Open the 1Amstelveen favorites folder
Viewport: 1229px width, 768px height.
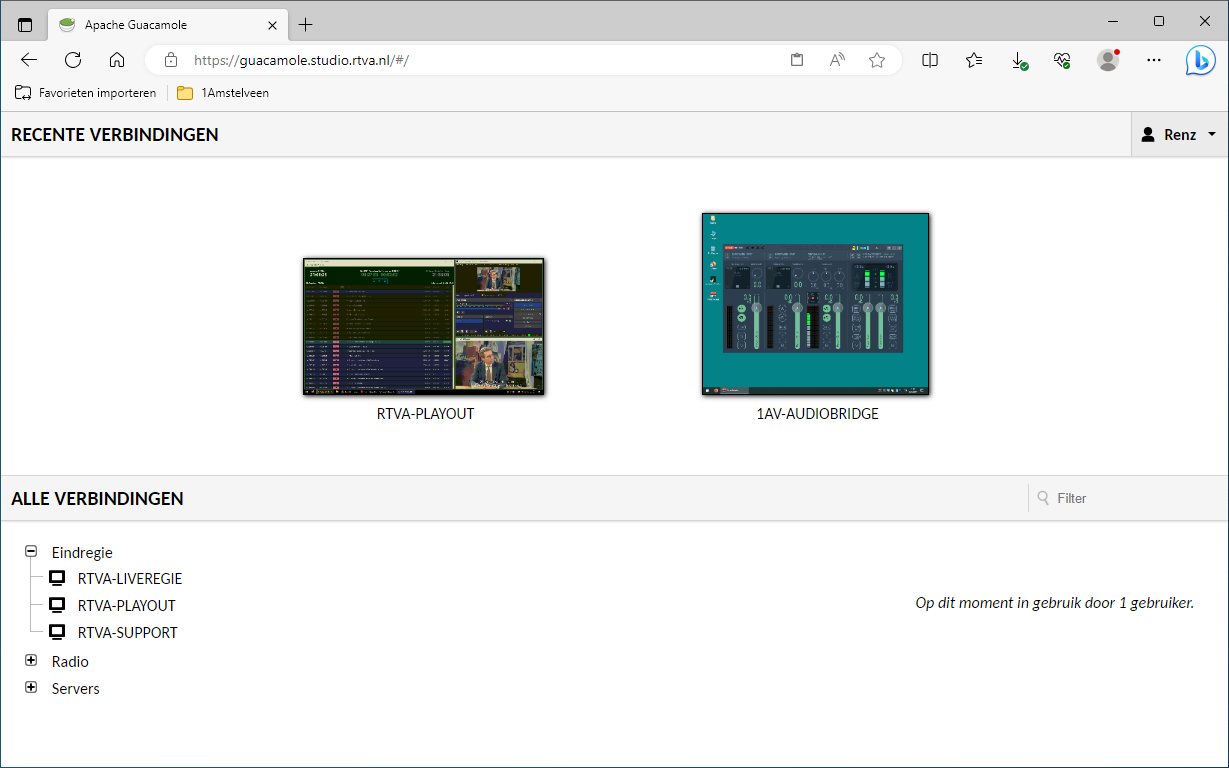pos(223,93)
